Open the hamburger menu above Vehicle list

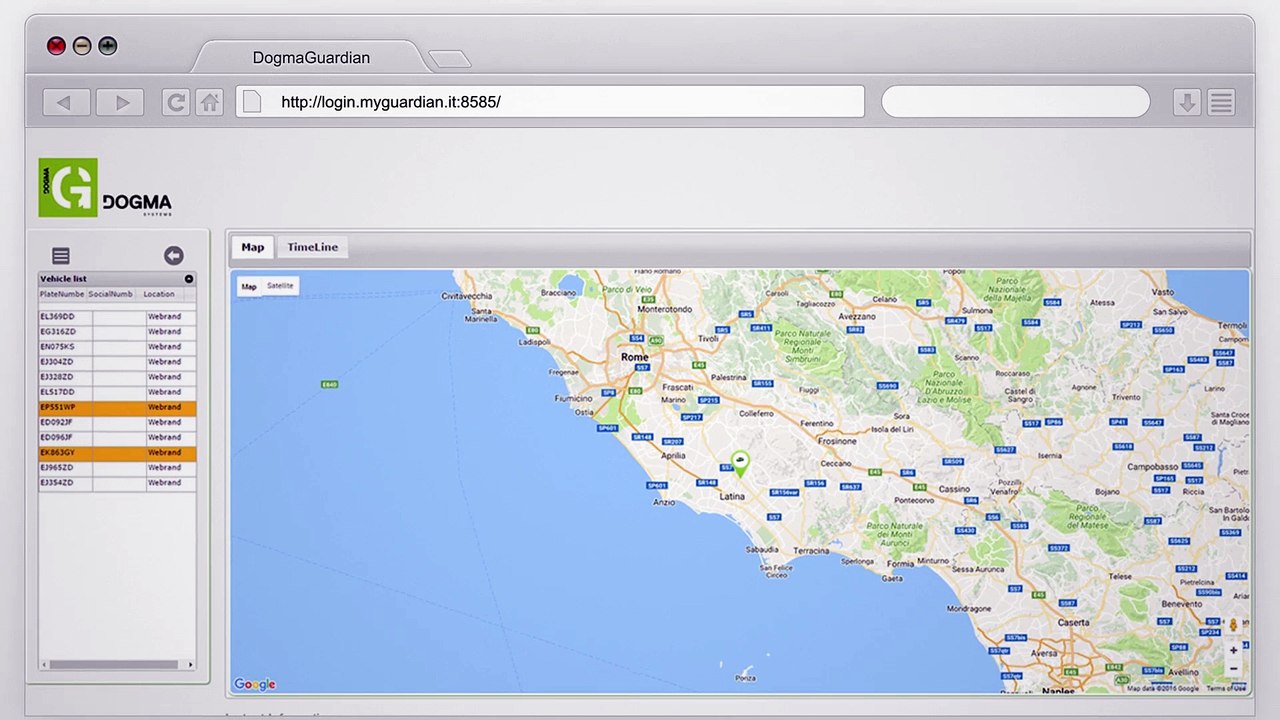click(x=61, y=257)
